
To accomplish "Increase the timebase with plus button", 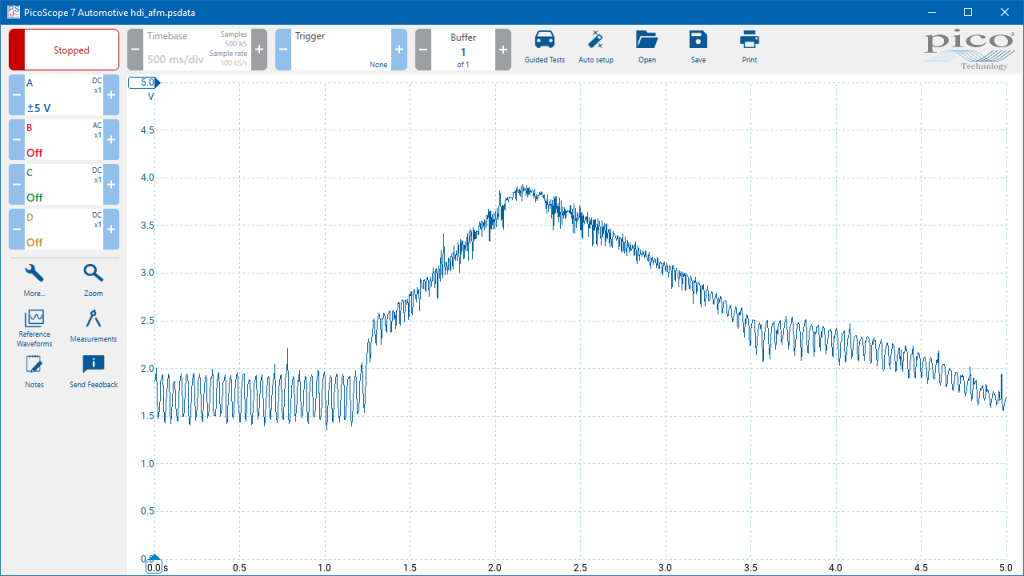I will pos(259,50).
